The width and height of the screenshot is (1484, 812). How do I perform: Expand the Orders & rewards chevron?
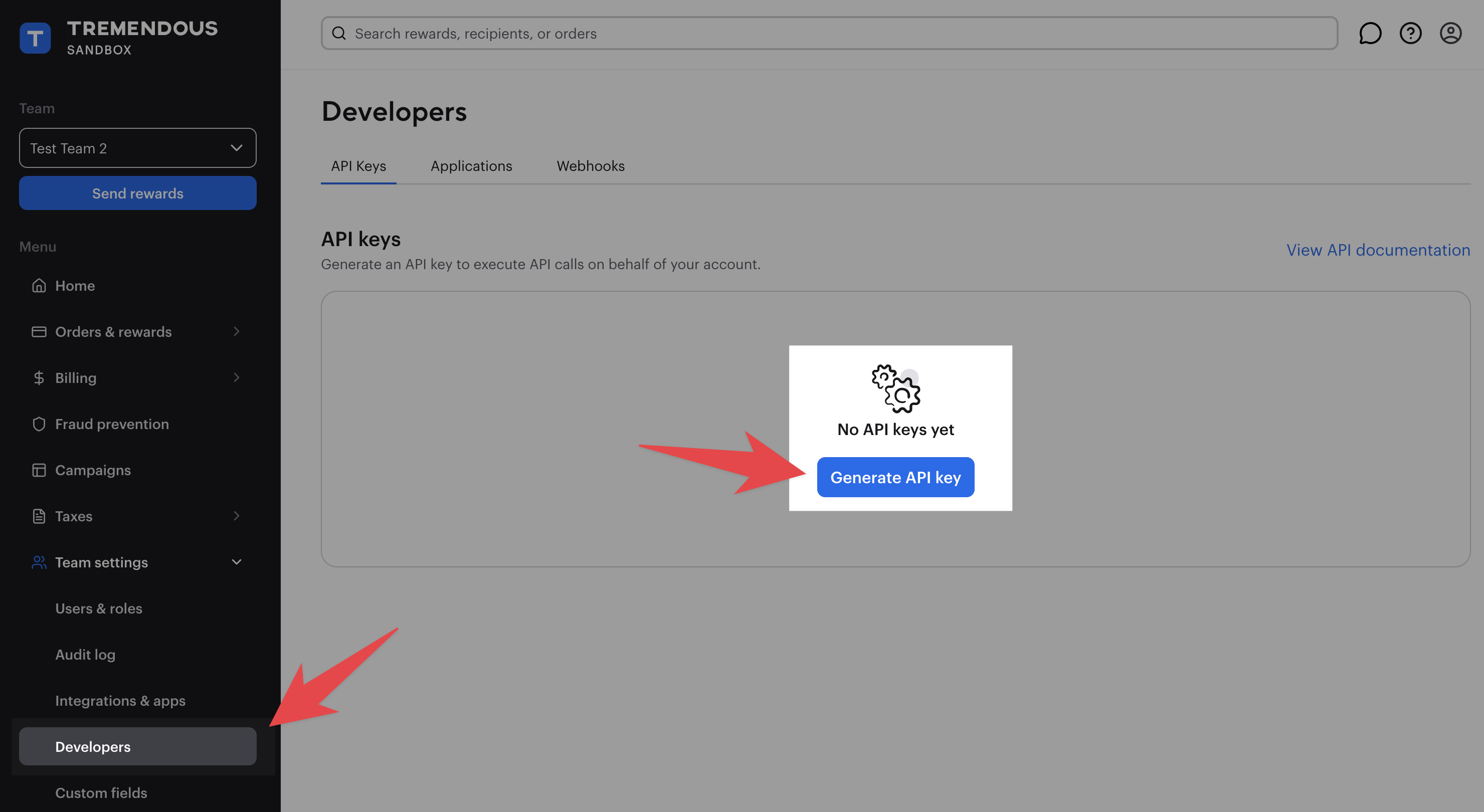(x=236, y=332)
